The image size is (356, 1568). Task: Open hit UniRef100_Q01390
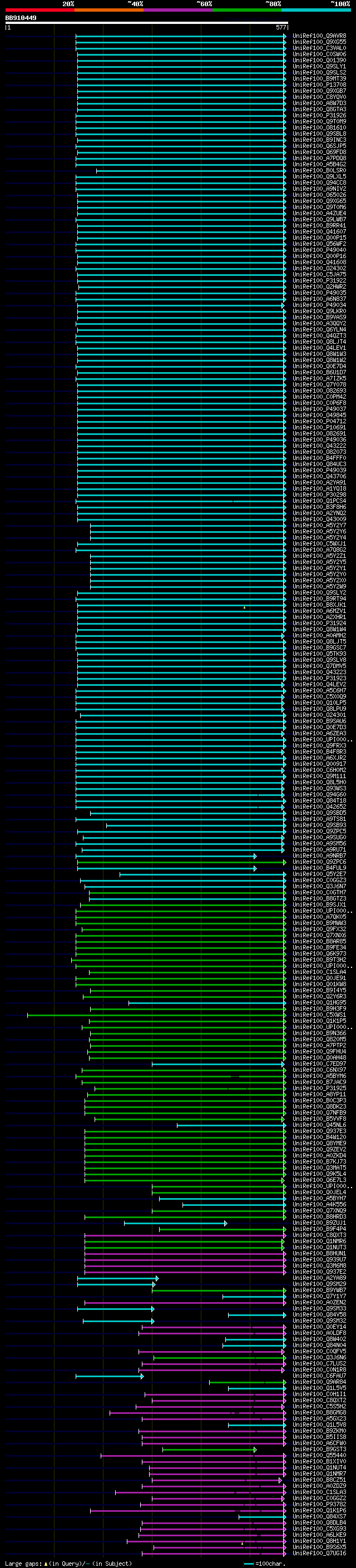319,60
